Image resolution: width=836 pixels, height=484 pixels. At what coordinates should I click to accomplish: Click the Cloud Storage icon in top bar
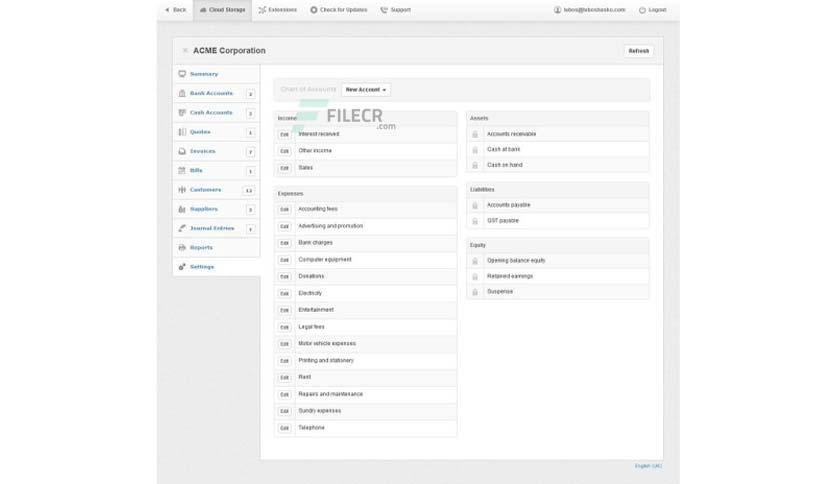[x=203, y=10]
